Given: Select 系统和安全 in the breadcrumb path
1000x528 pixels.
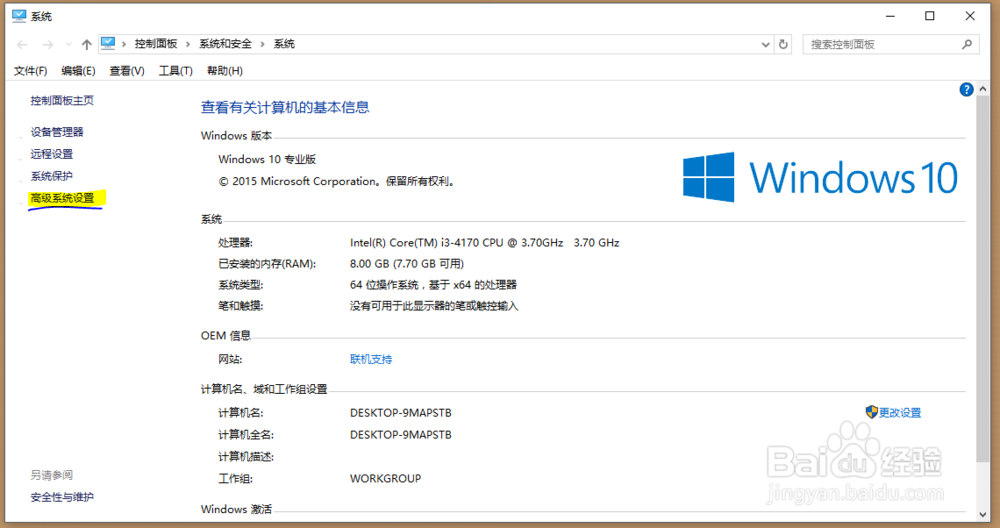Looking at the screenshot, I should tap(225, 44).
